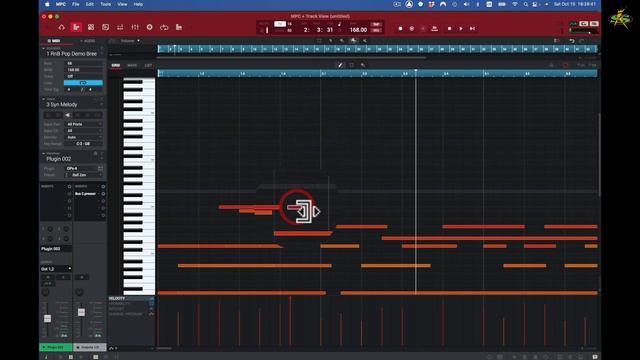Click the follow playhead tool icon above timeline
This screenshot has width=640, height=360.
point(353,41)
